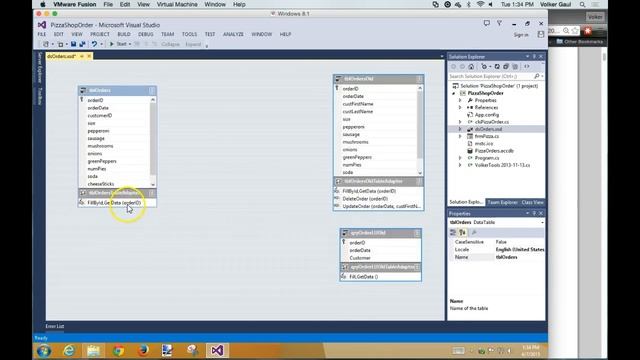640x360 pixels.
Task: Click the Undo arrow icon
Action: point(94,44)
